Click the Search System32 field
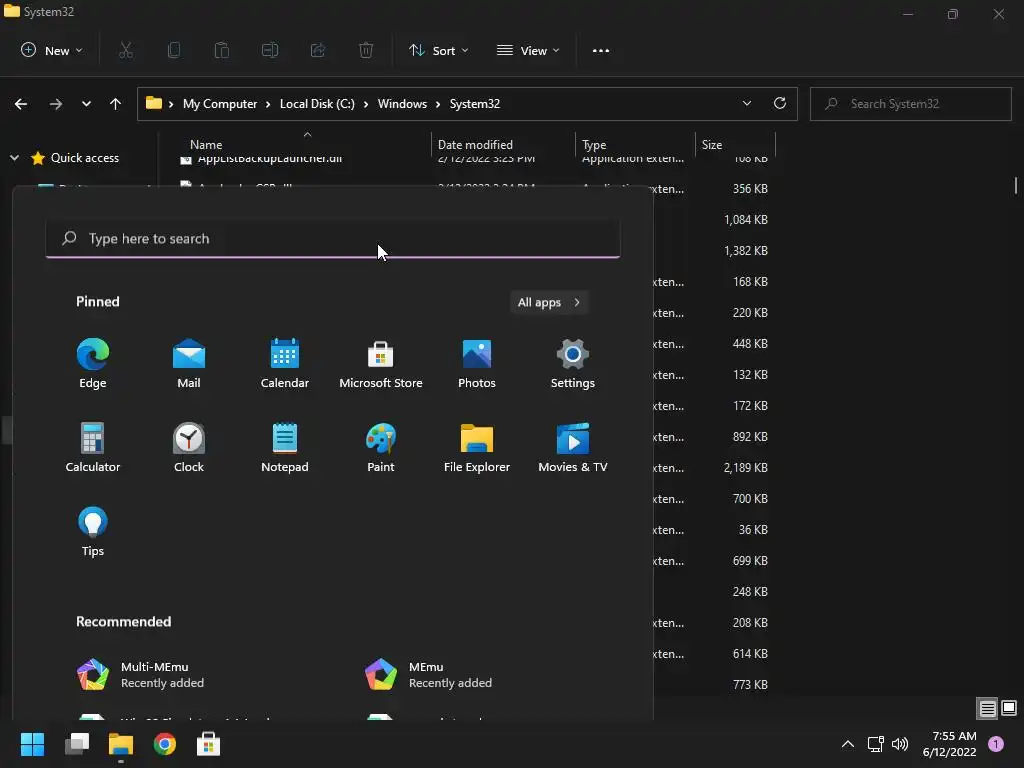This screenshot has width=1024, height=768. 911,104
